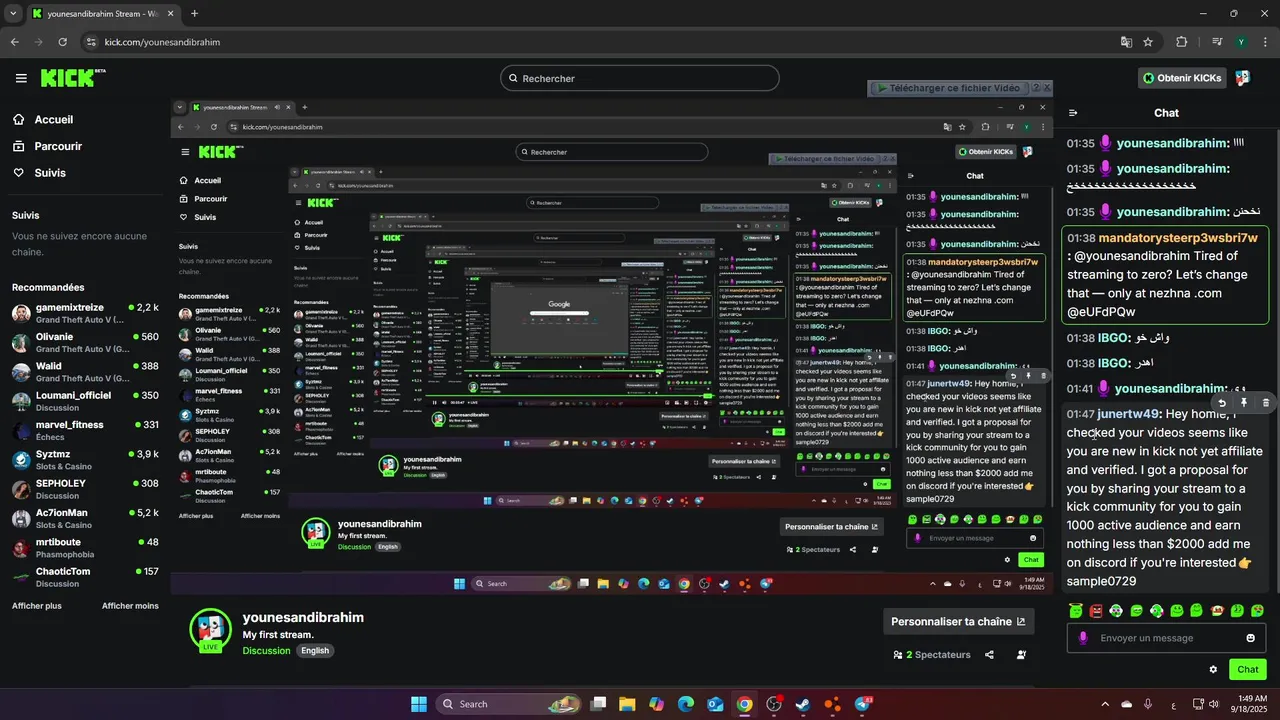This screenshot has height=720, width=1280.
Task: Pin the junertw49 chat message
Action: pyautogui.click(x=1244, y=403)
